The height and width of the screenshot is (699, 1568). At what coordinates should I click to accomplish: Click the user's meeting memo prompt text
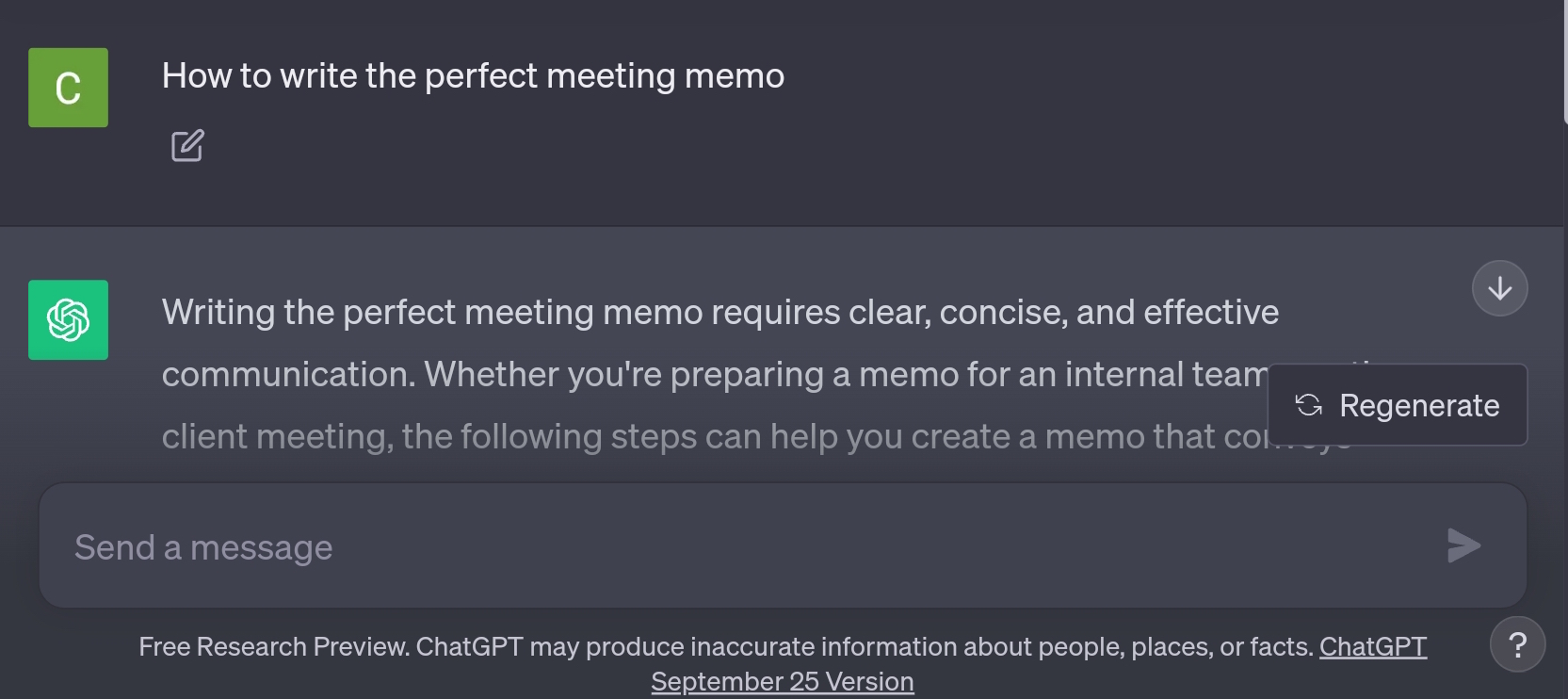pos(473,75)
